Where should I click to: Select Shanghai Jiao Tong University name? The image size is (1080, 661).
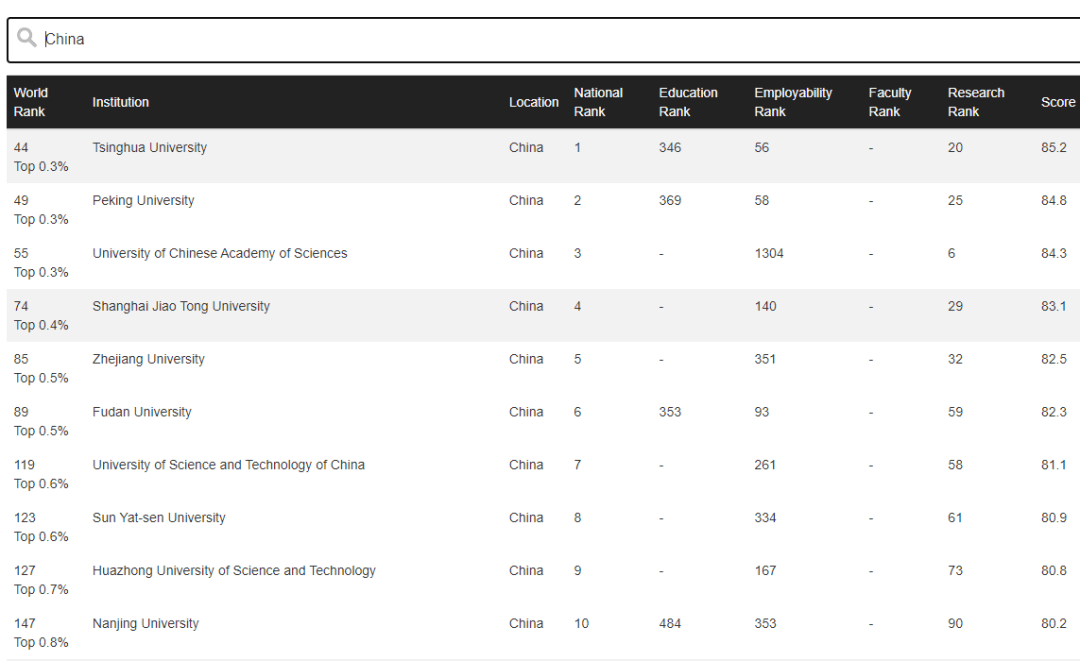[x=181, y=306]
